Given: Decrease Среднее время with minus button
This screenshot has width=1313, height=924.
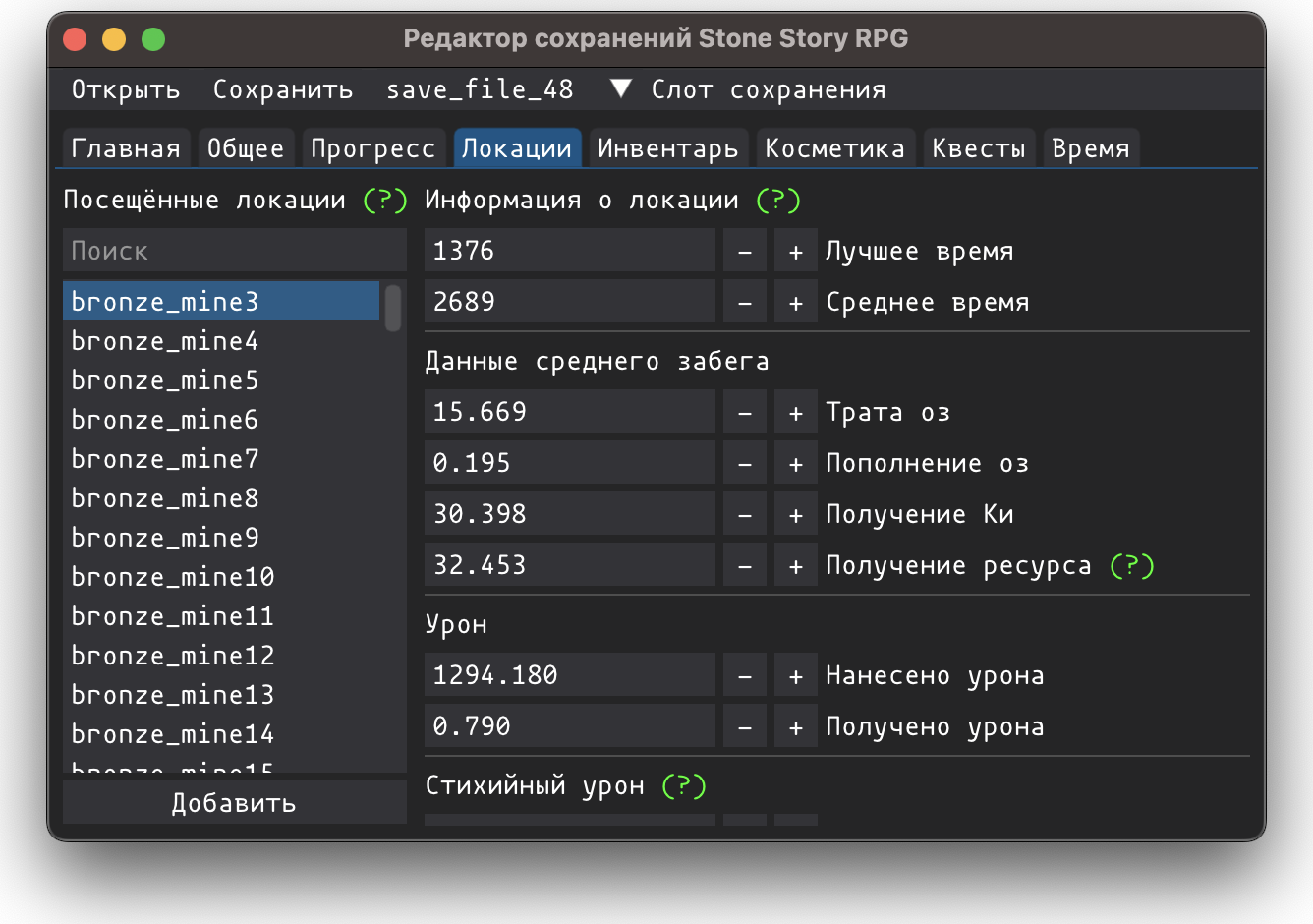Looking at the screenshot, I should click(x=745, y=302).
